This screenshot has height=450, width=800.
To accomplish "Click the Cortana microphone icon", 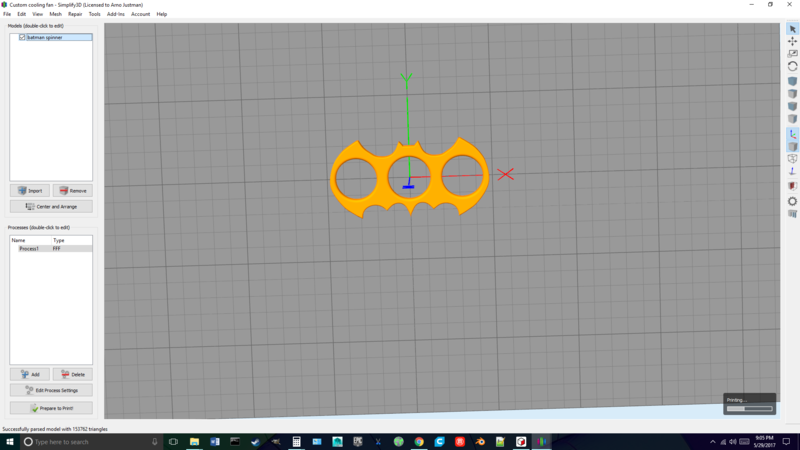I will click(155, 442).
